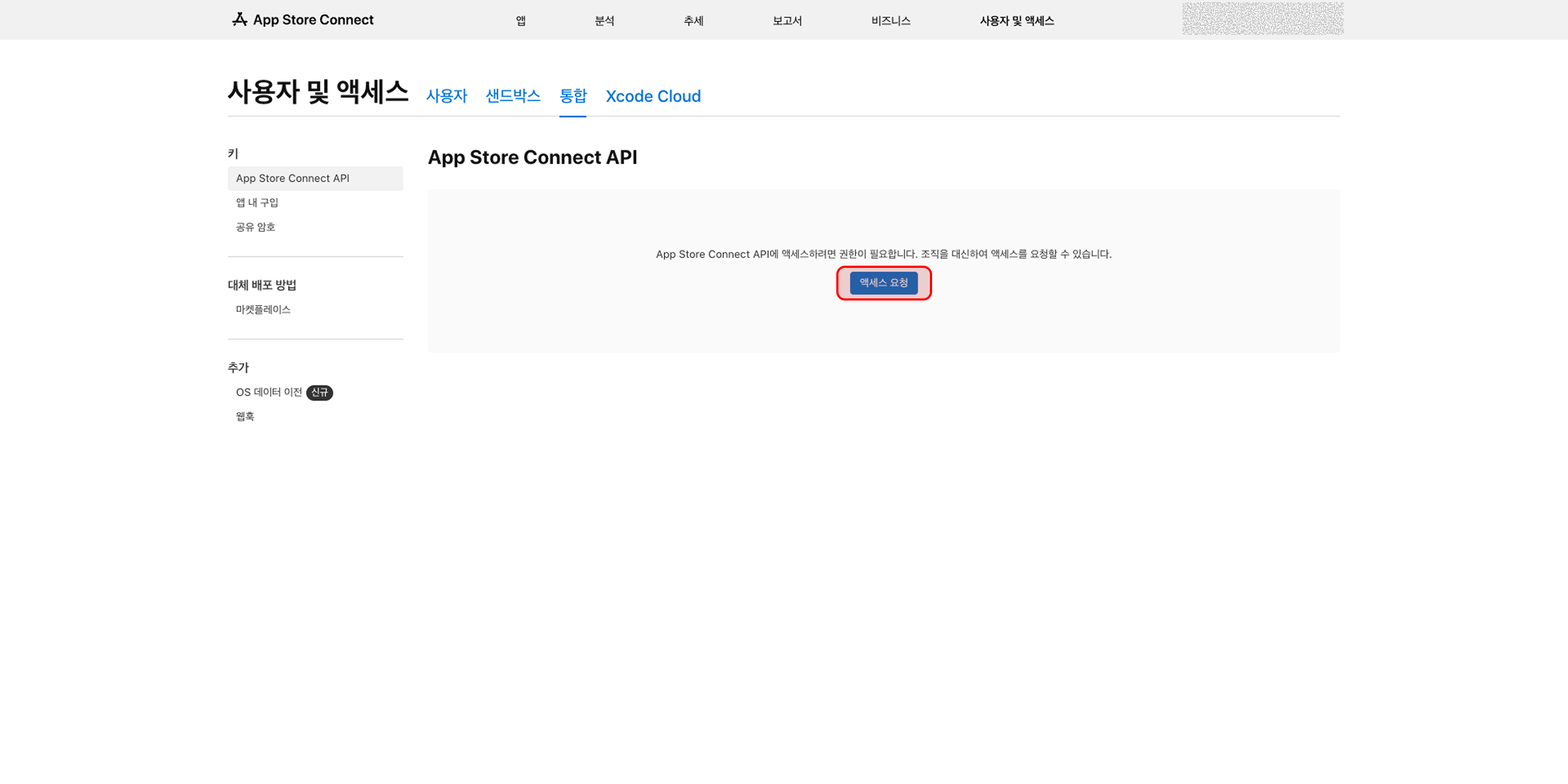
Task: Open 웹훅 in the sidebar
Action: [246, 417]
